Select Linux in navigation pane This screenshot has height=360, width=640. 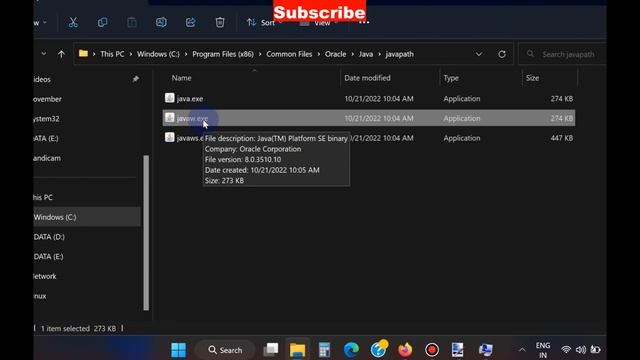pos(40,296)
